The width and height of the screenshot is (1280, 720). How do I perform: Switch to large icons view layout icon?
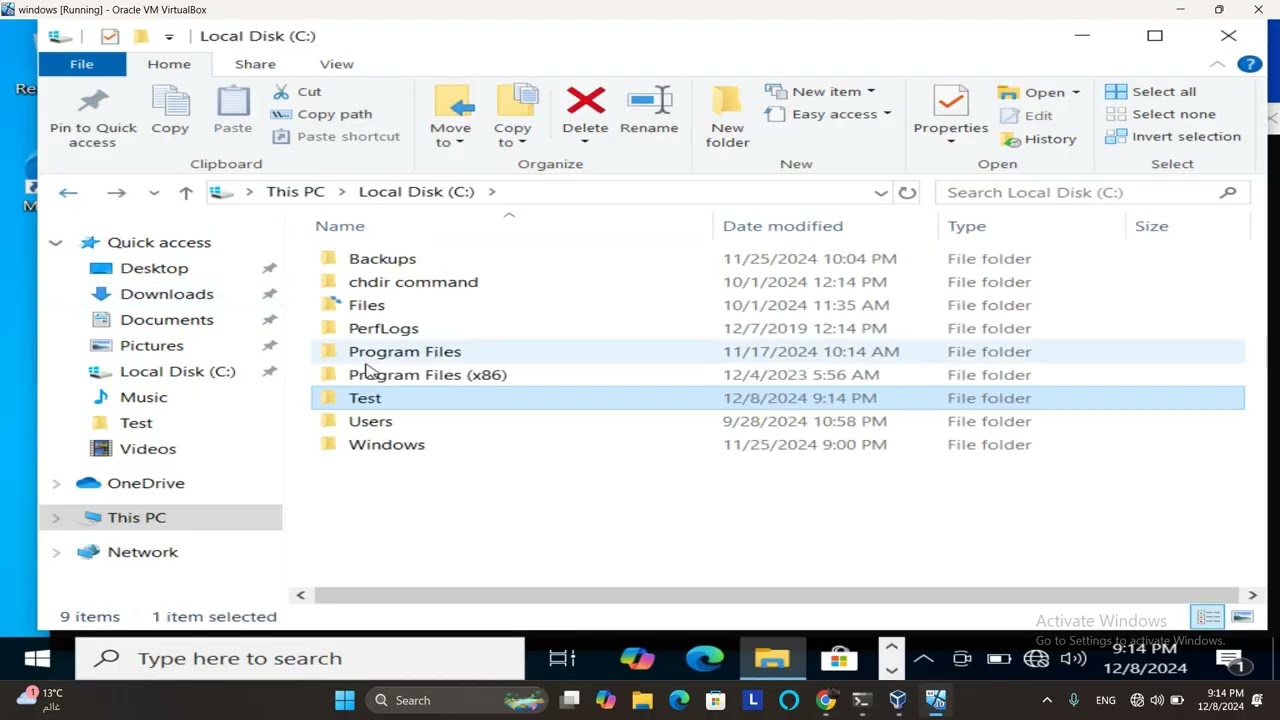1242,616
